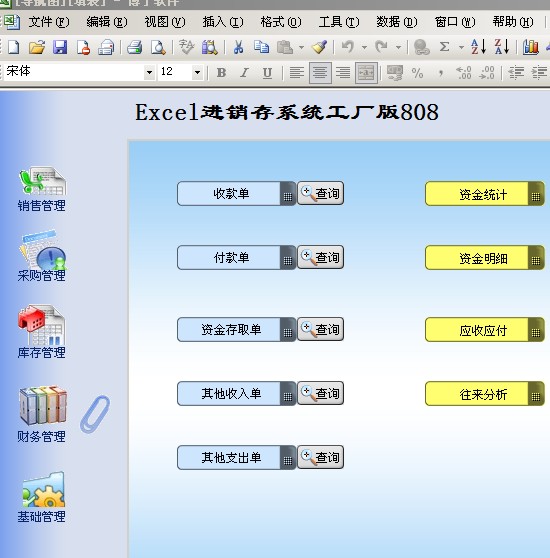550x558 pixels.
Task: Click the 其他收入单 button
Action: pos(236,393)
